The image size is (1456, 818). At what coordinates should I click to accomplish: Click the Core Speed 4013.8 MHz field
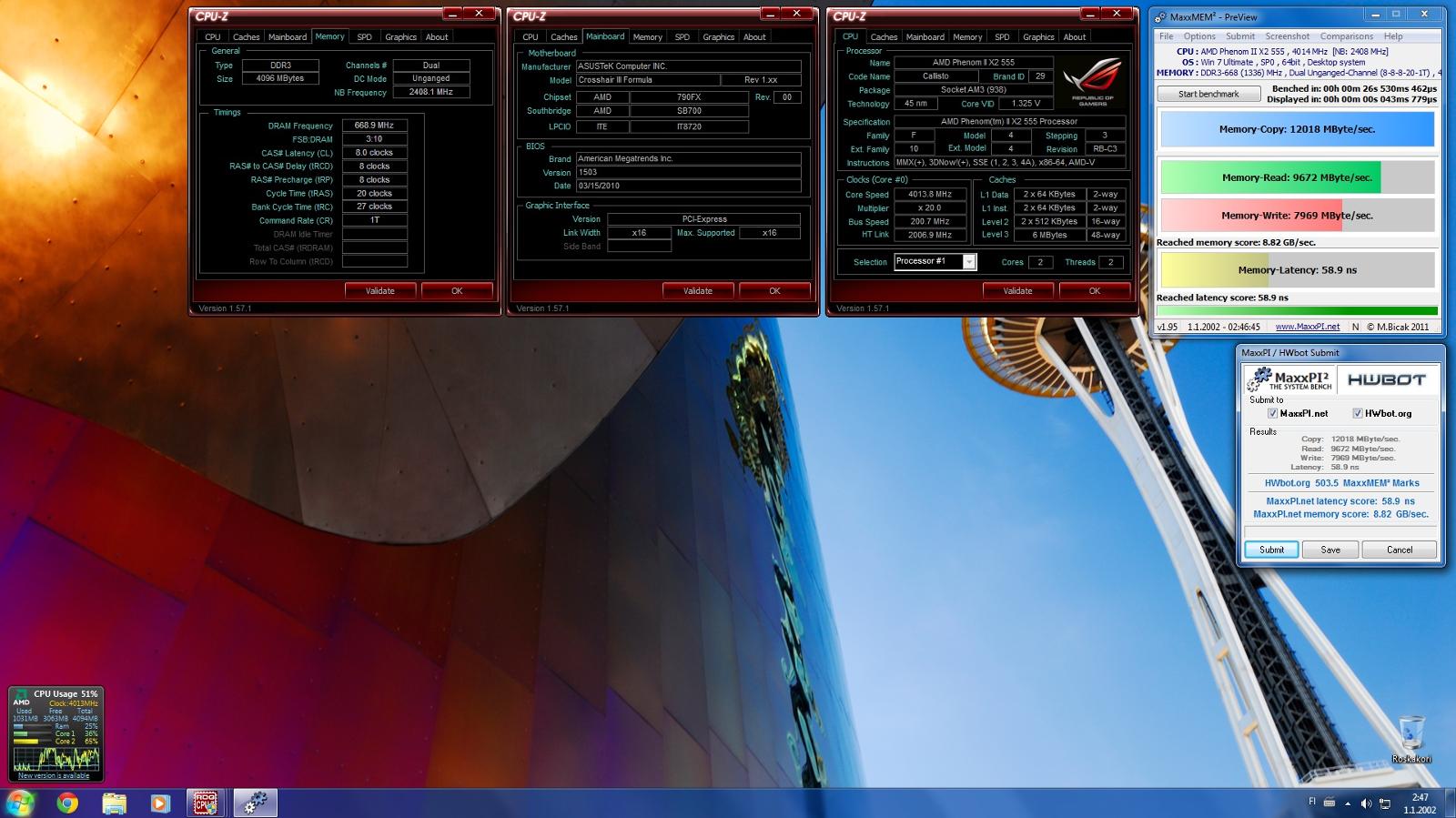pyautogui.click(x=929, y=195)
